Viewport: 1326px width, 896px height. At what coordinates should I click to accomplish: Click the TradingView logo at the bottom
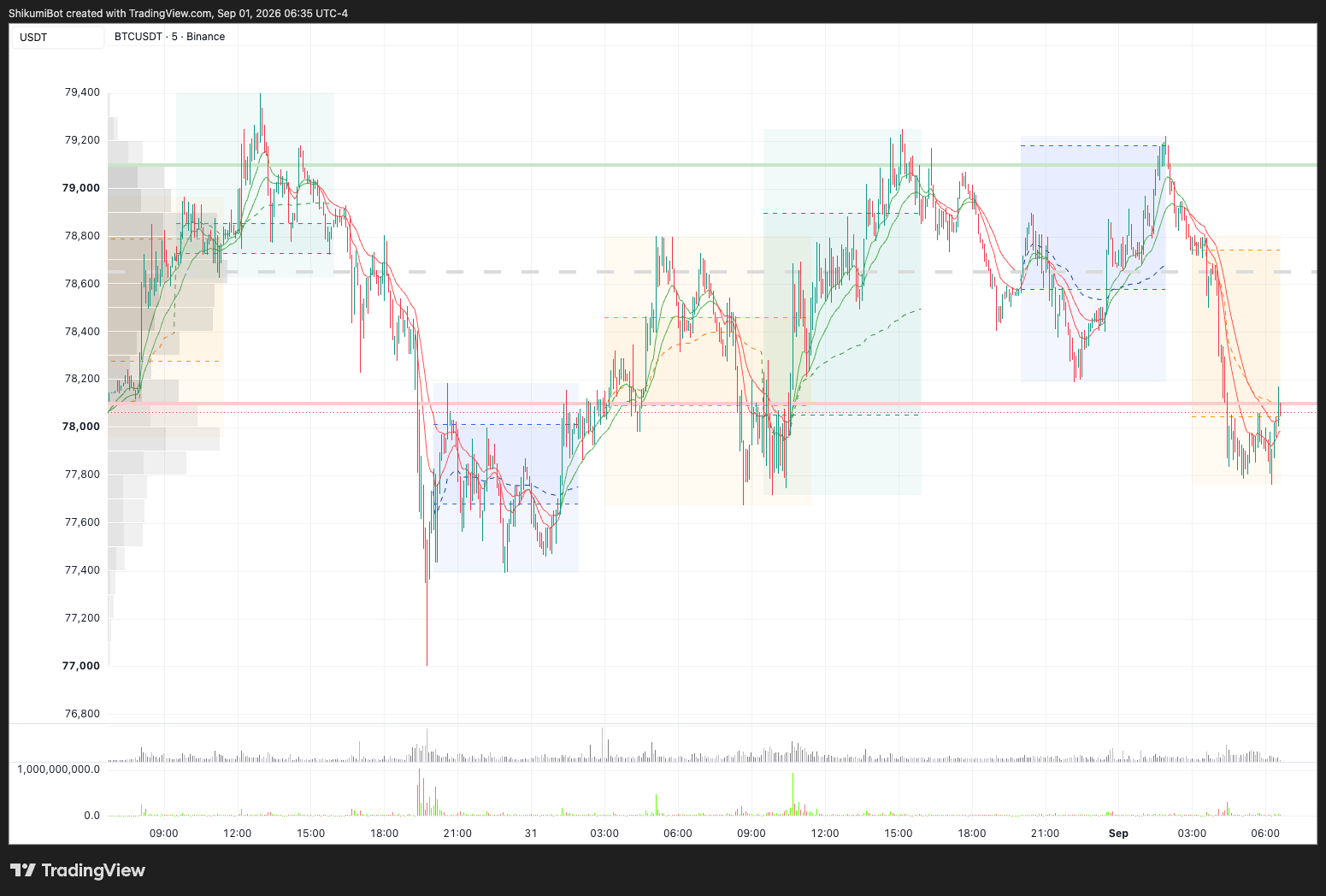78,870
